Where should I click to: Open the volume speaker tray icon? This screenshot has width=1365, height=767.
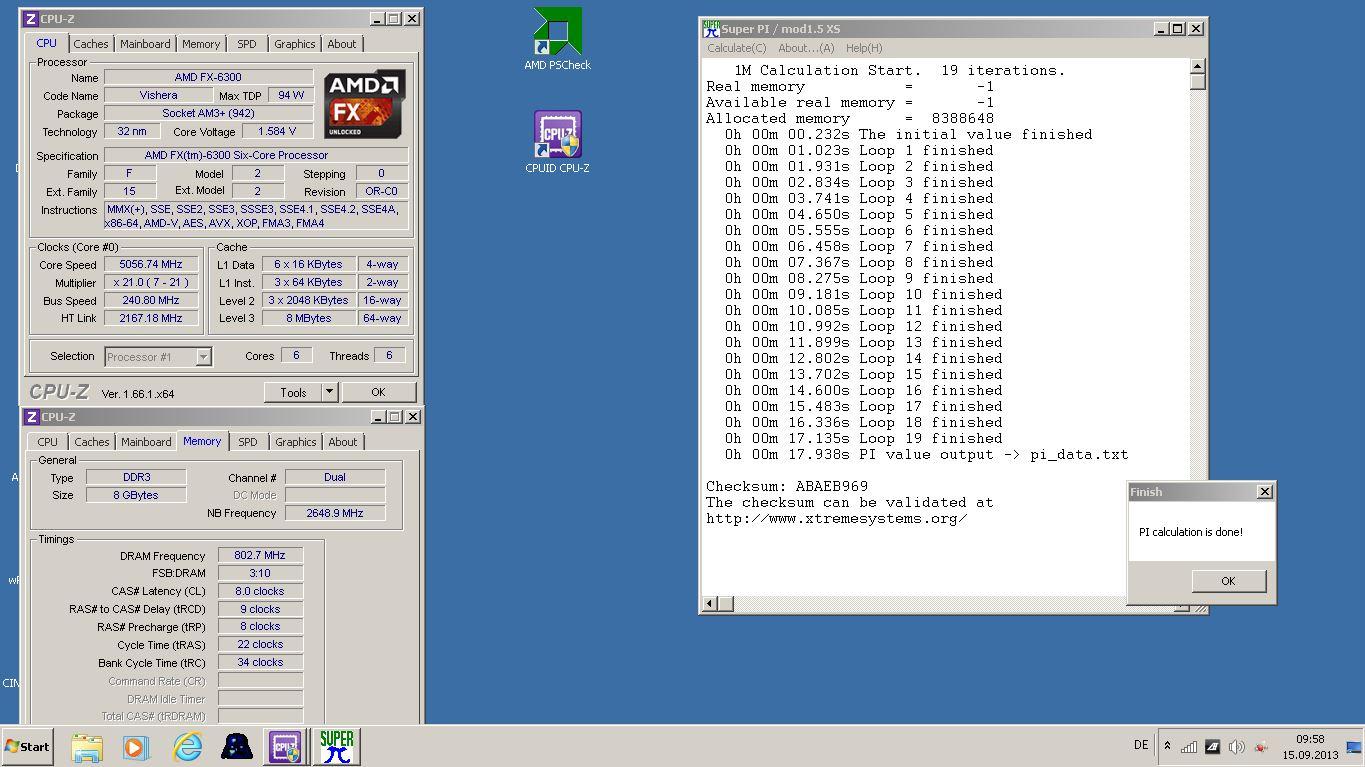tap(1237, 746)
